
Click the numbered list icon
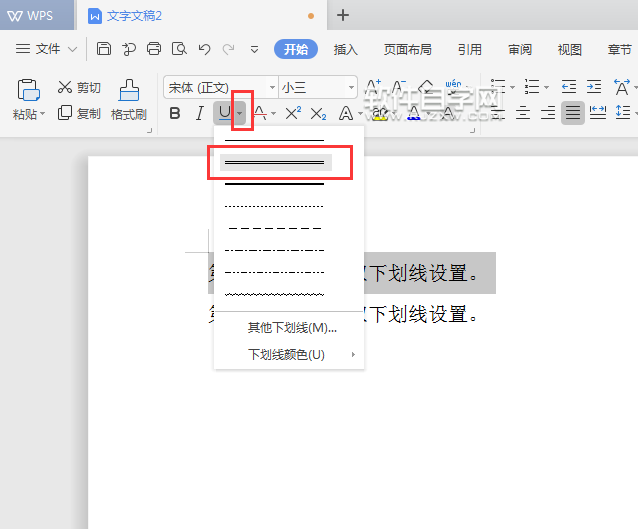tap(532, 86)
